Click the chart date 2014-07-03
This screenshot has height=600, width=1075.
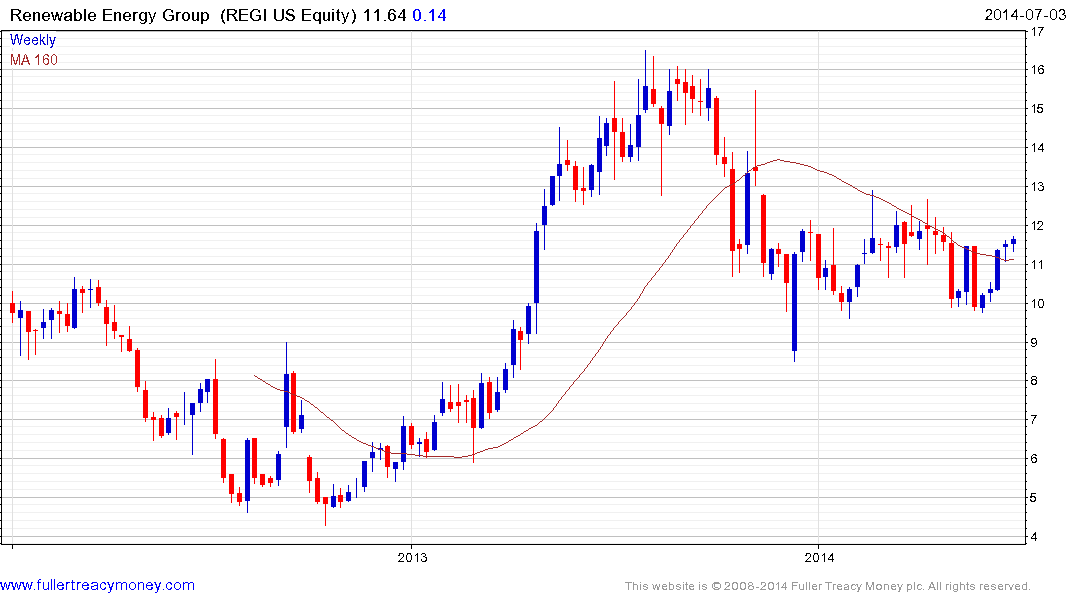coord(1024,14)
